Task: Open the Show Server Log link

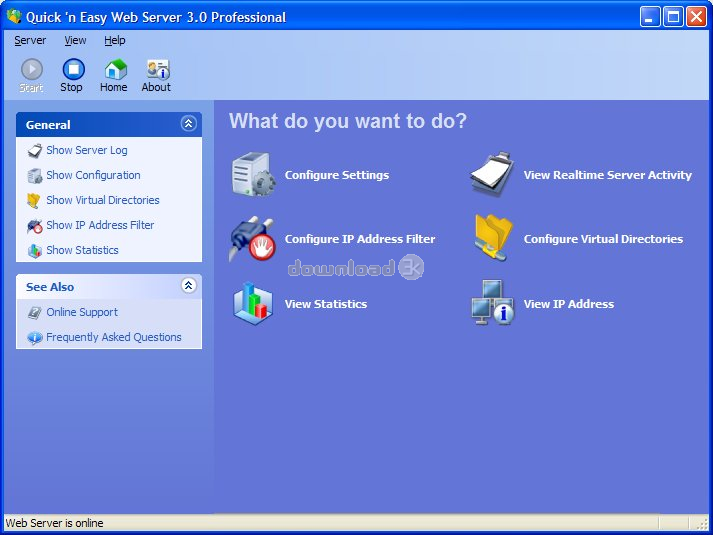Action: [87, 150]
